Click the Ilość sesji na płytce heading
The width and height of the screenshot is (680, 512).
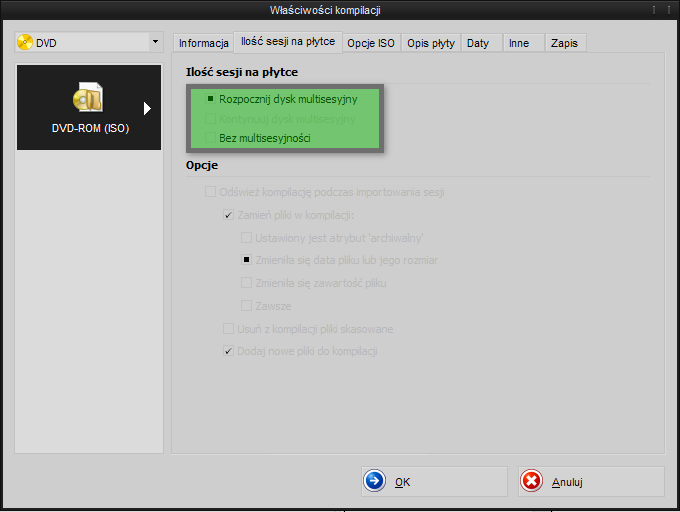(x=242, y=72)
